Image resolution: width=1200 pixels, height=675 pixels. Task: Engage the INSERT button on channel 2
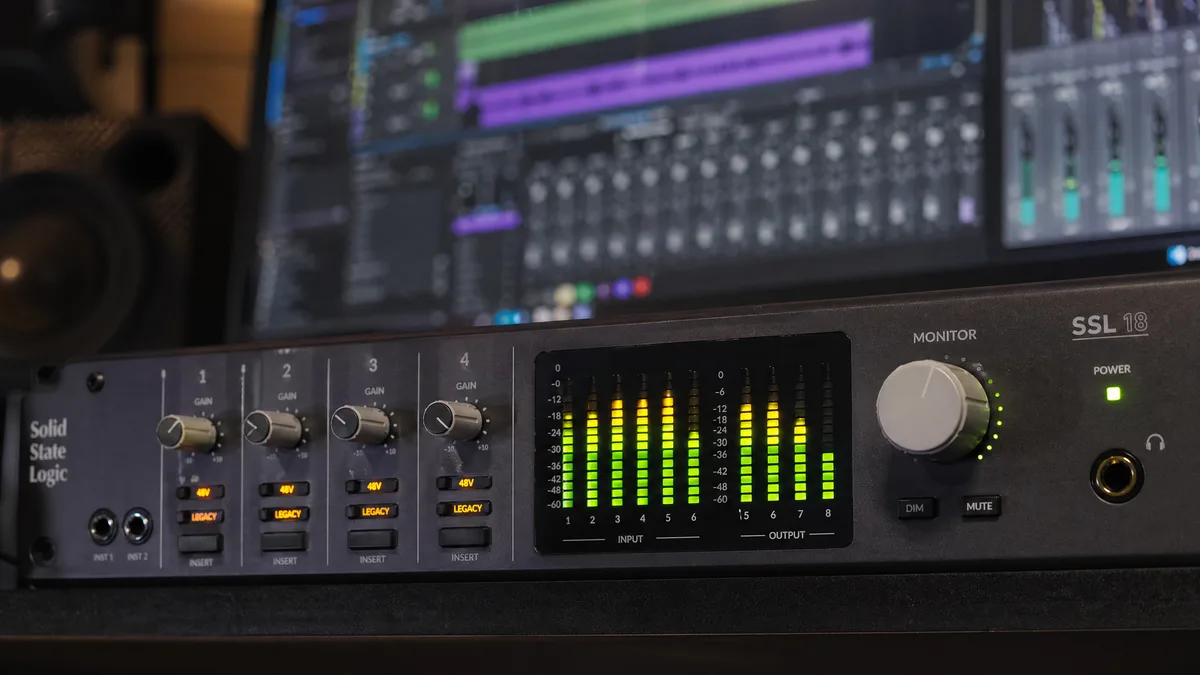285,541
